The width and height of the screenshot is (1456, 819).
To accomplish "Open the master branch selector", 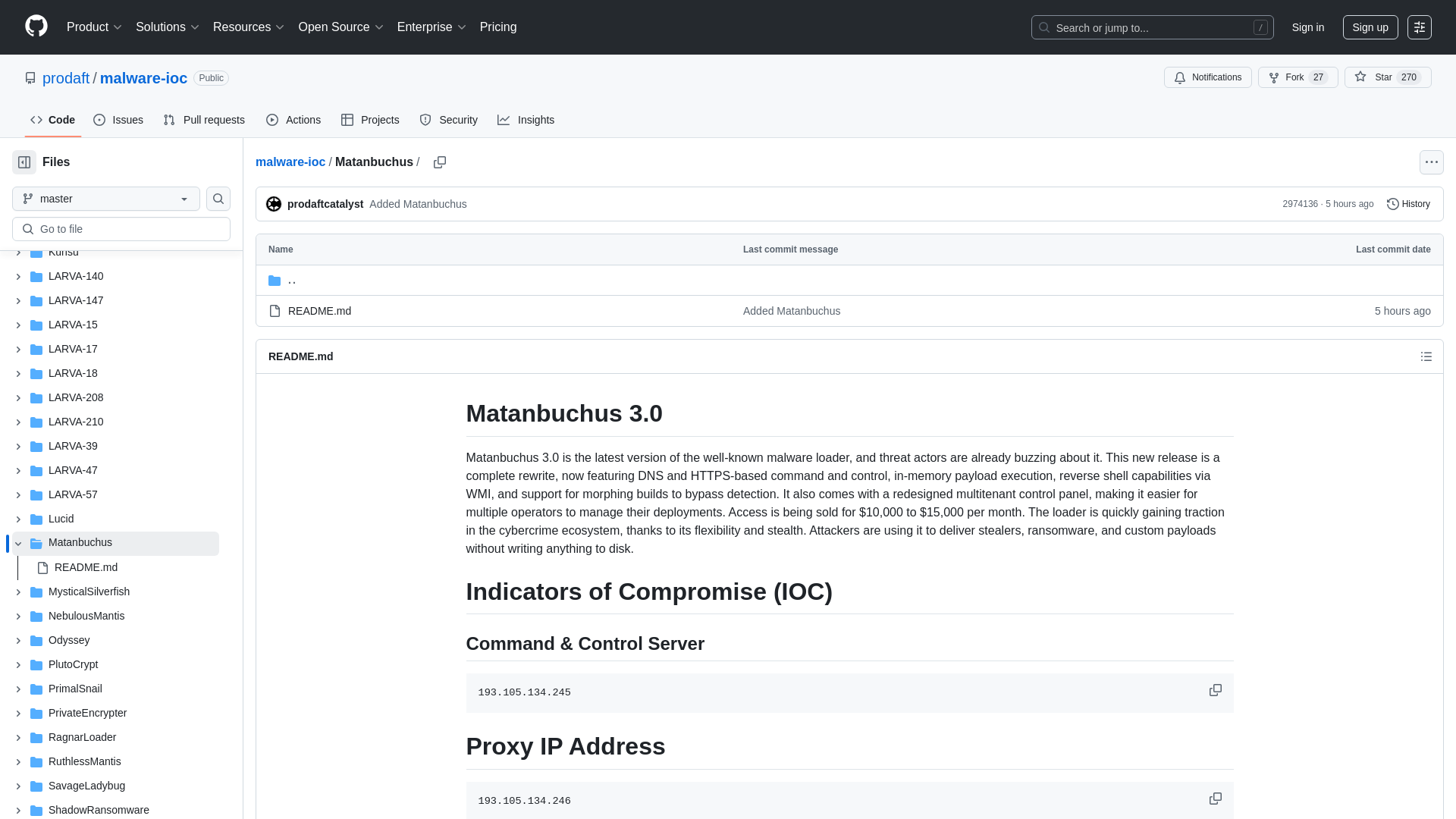I will click(106, 199).
